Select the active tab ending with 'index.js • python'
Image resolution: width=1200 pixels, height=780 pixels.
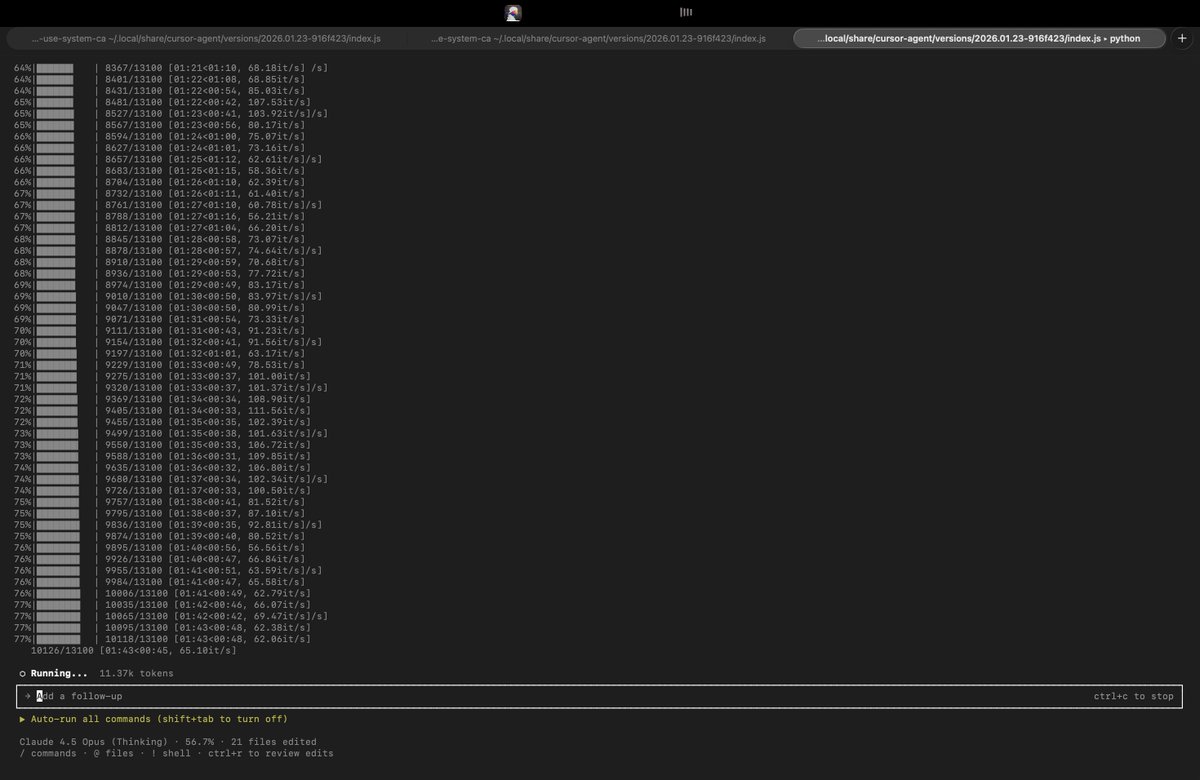pyautogui.click(x=981, y=38)
